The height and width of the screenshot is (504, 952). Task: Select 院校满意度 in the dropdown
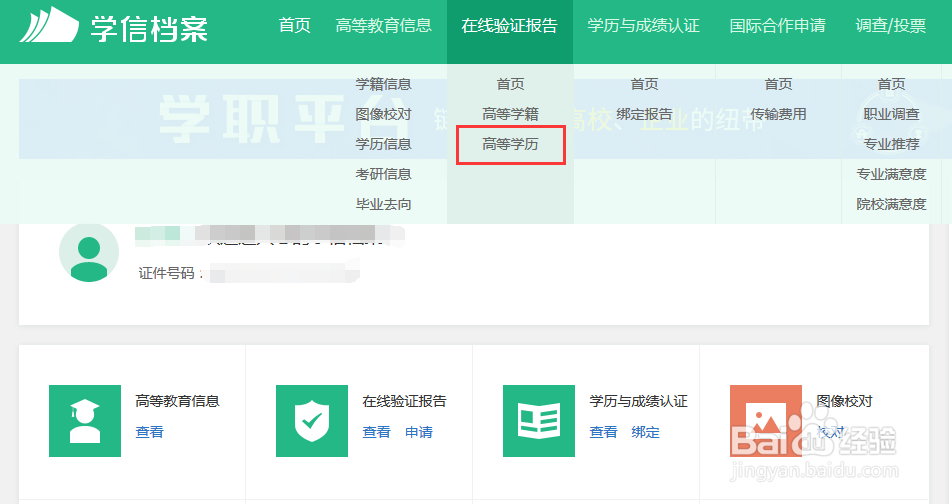click(892, 204)
